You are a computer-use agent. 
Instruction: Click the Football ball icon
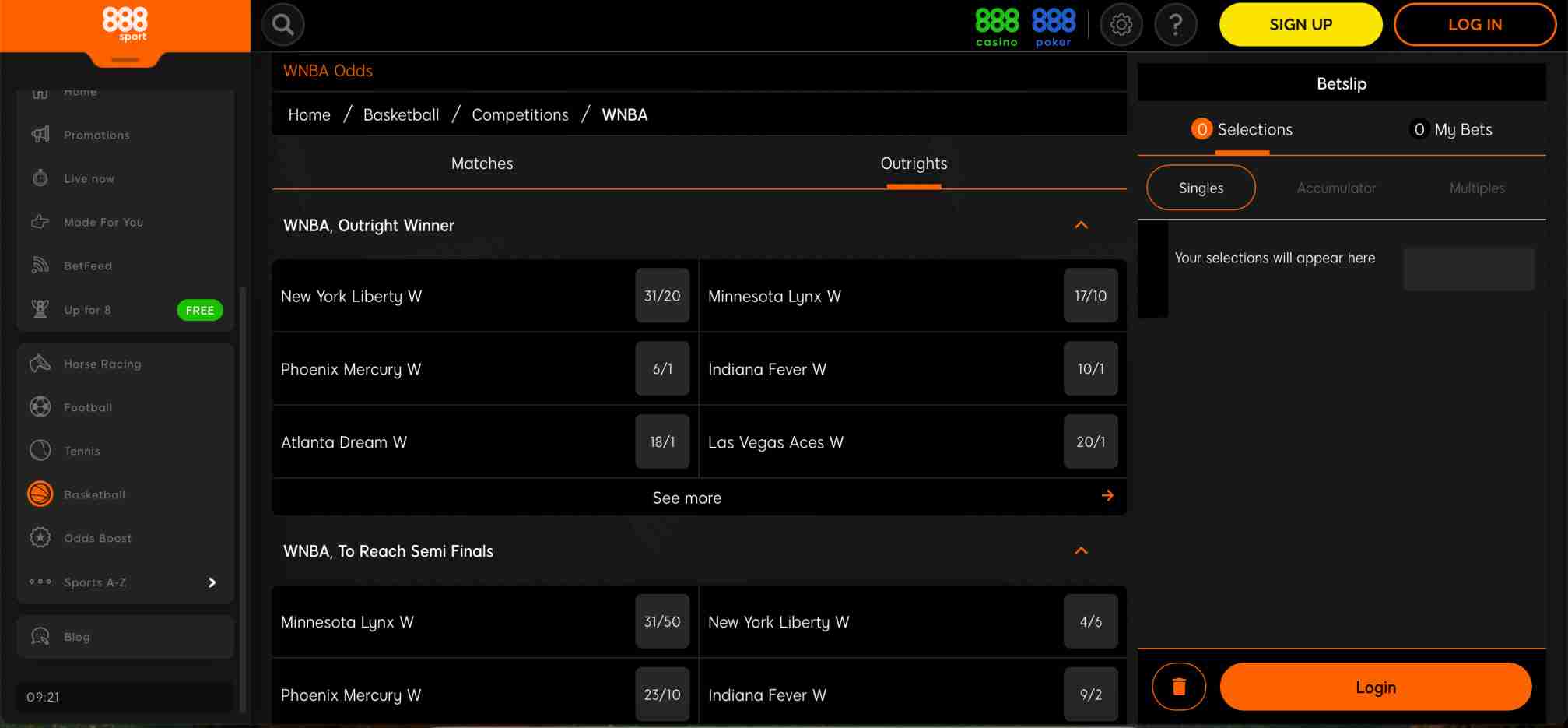tap(40, 407)
